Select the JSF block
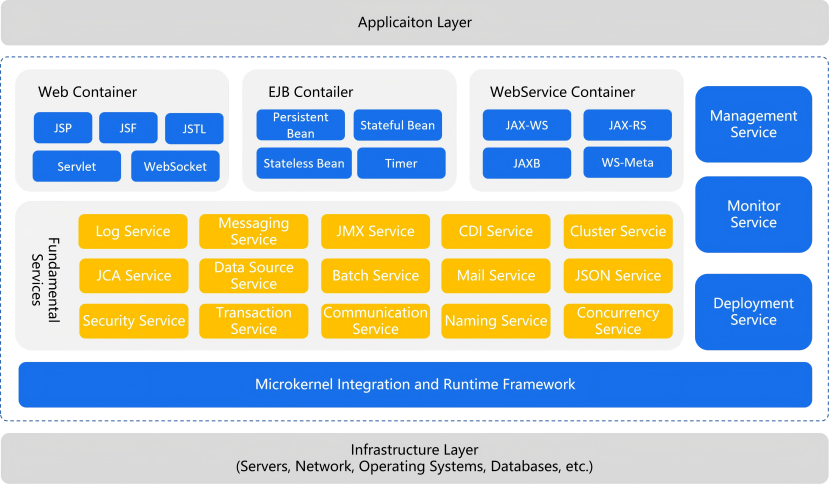 coord(128,127)
